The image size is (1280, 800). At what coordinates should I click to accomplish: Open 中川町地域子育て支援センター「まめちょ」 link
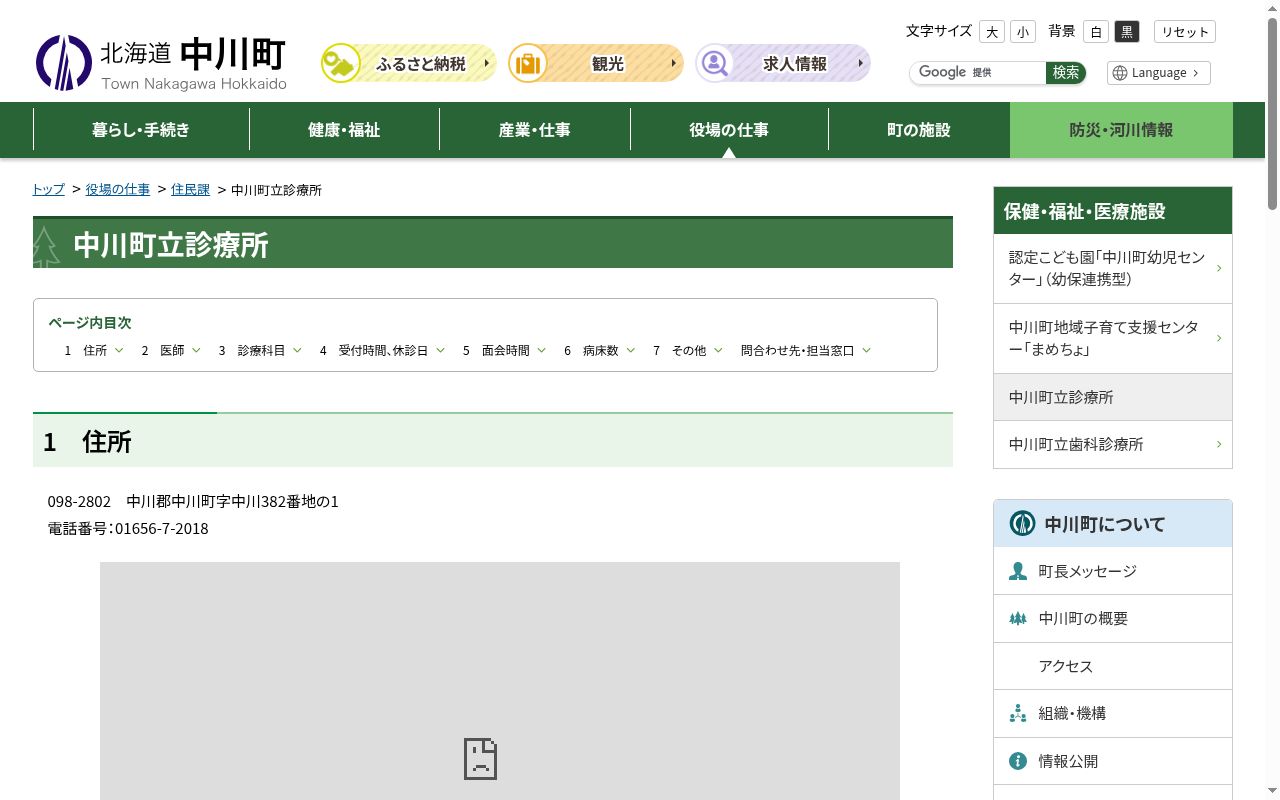coord(1113,339)
